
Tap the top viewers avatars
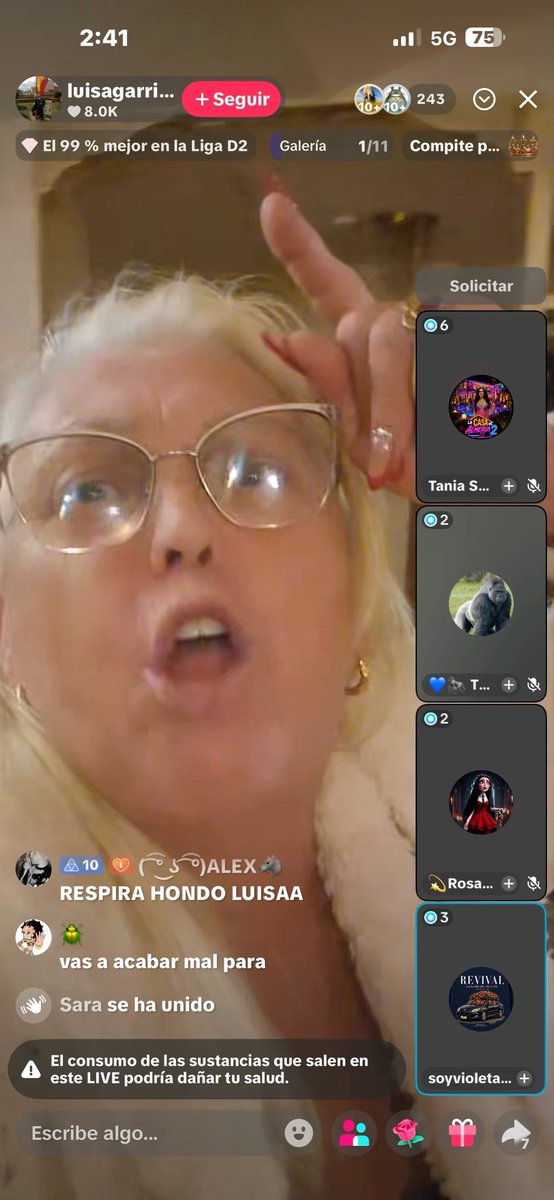(383, 99)
